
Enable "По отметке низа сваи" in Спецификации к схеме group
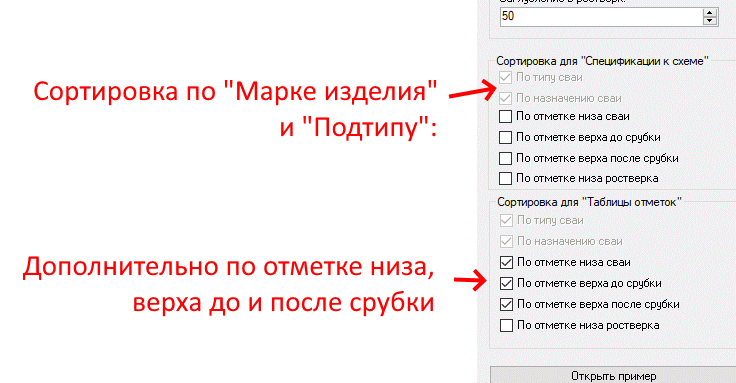coord(505,116)
